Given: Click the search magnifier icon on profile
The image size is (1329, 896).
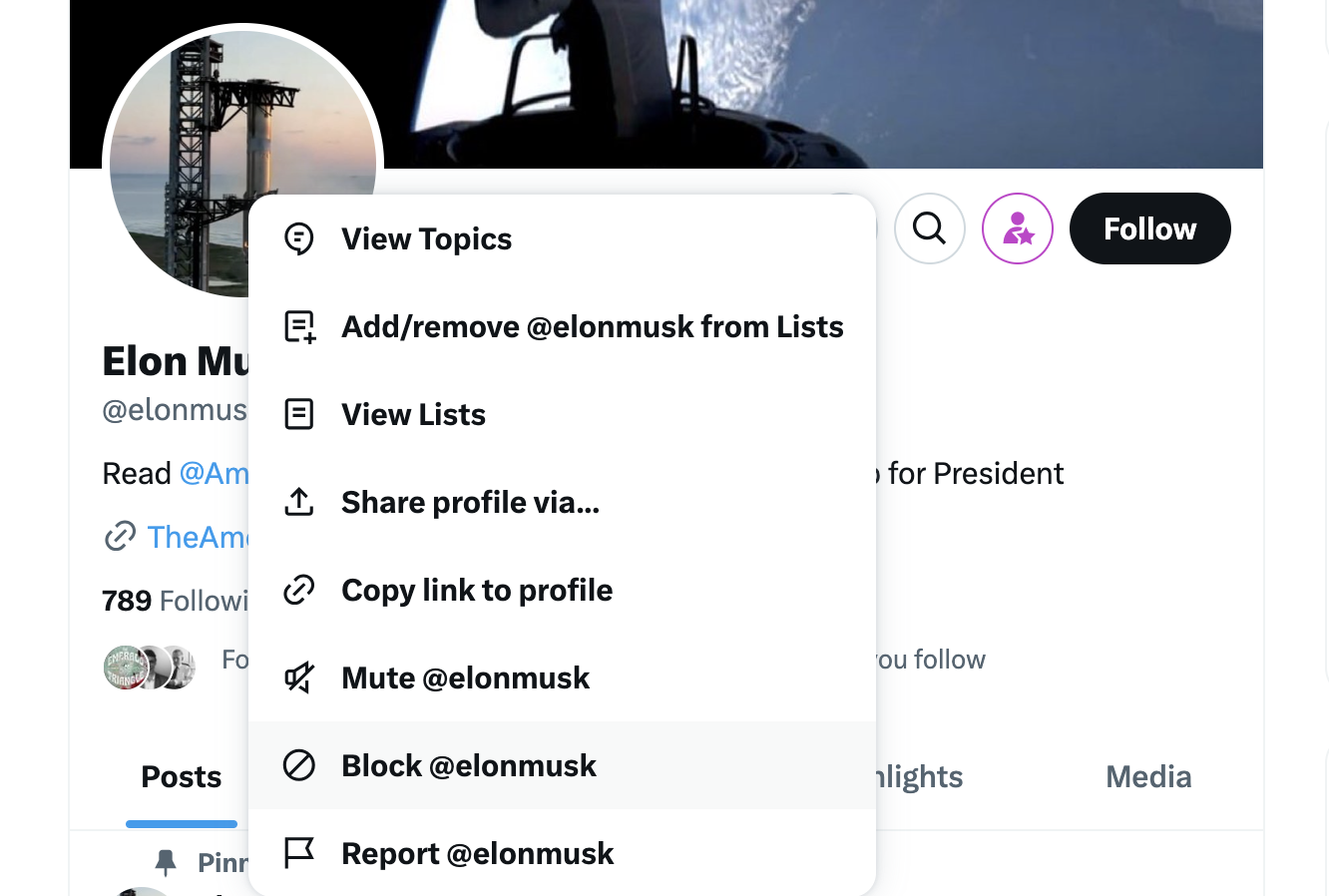Looking at the screenshot, I should click(x=929, y=228).
